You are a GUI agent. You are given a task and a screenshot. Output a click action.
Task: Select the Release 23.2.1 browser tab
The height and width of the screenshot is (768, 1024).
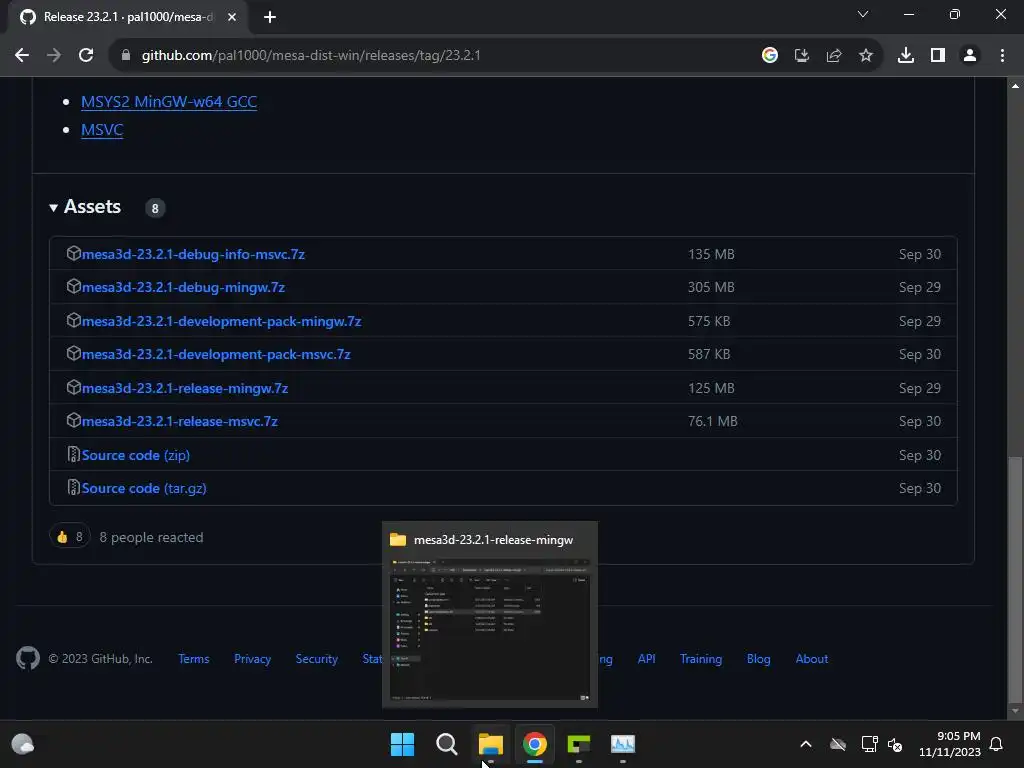127,17
